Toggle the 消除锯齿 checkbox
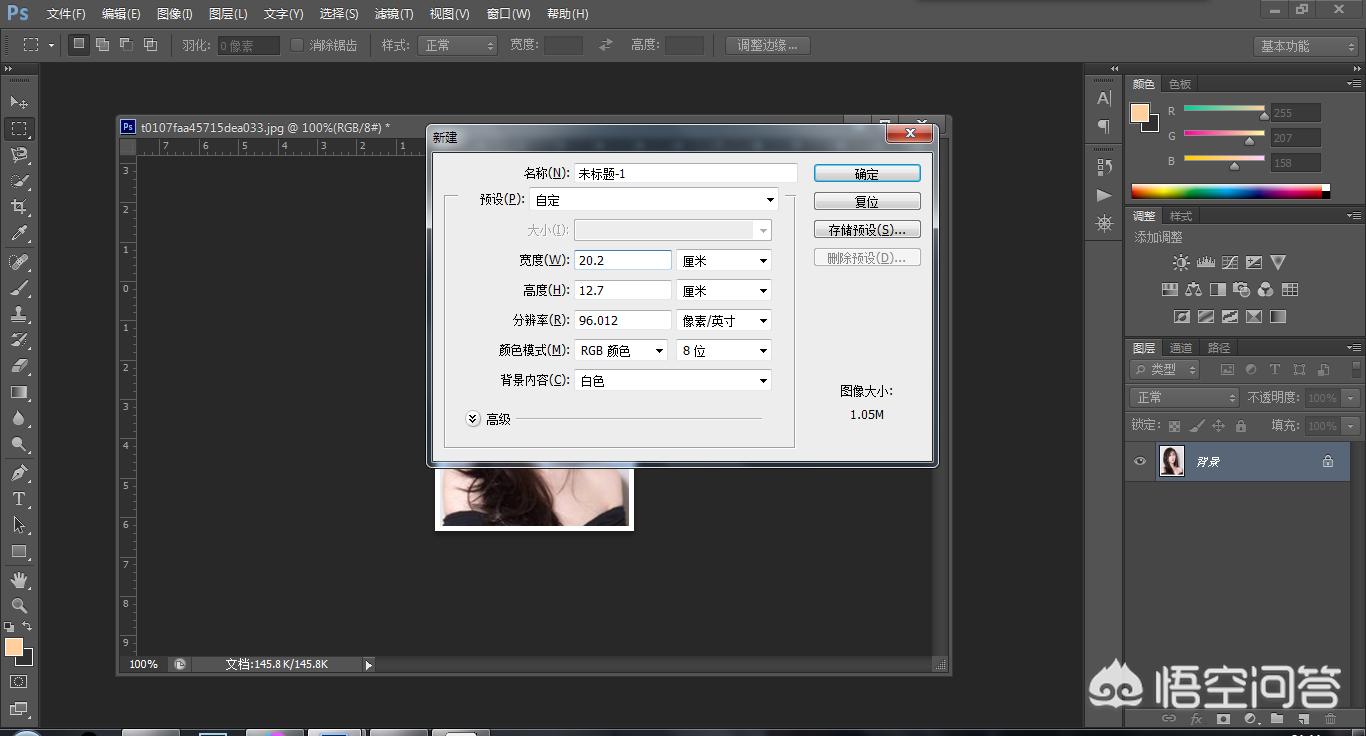Viewport: 1366px width, 736px height. [296, 44]
